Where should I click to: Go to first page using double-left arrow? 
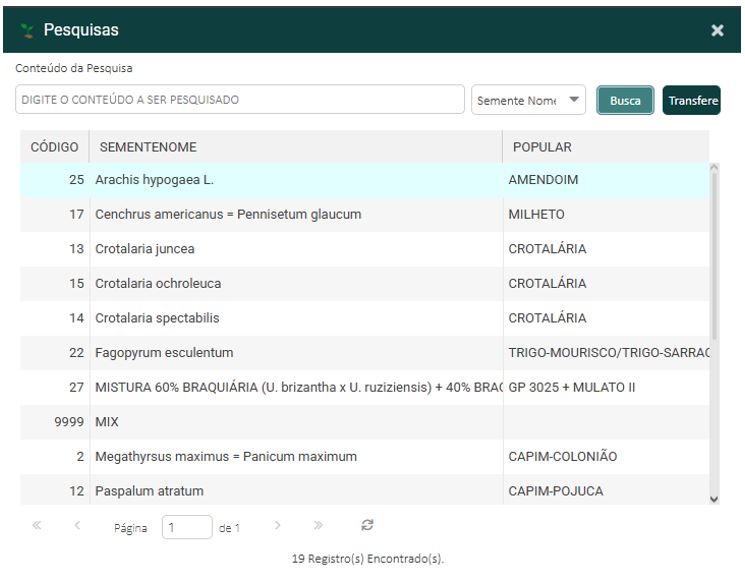click(x=38, y=525)
